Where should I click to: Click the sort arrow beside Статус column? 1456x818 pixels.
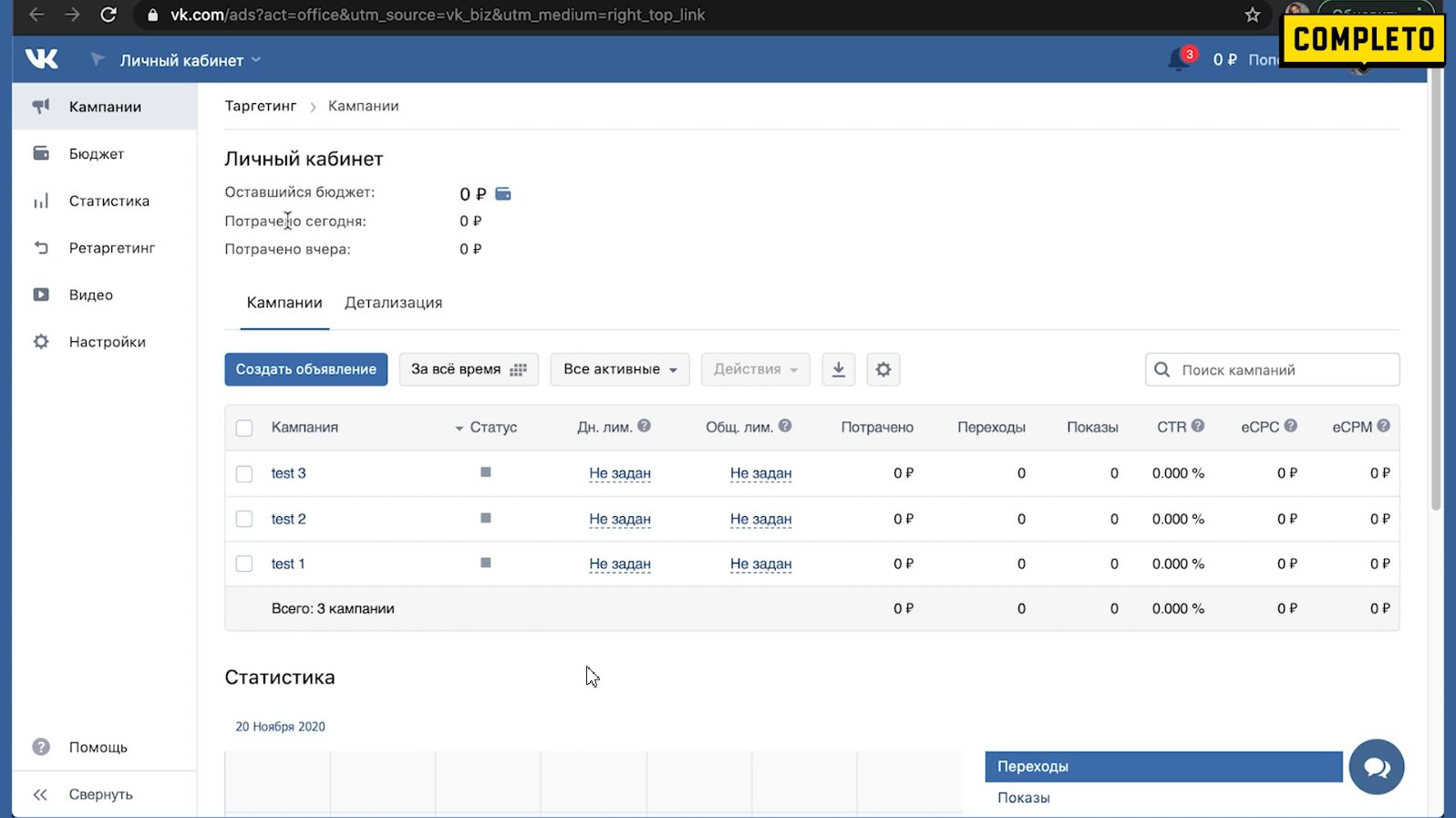pyautogui.click(x=460, y=428)
